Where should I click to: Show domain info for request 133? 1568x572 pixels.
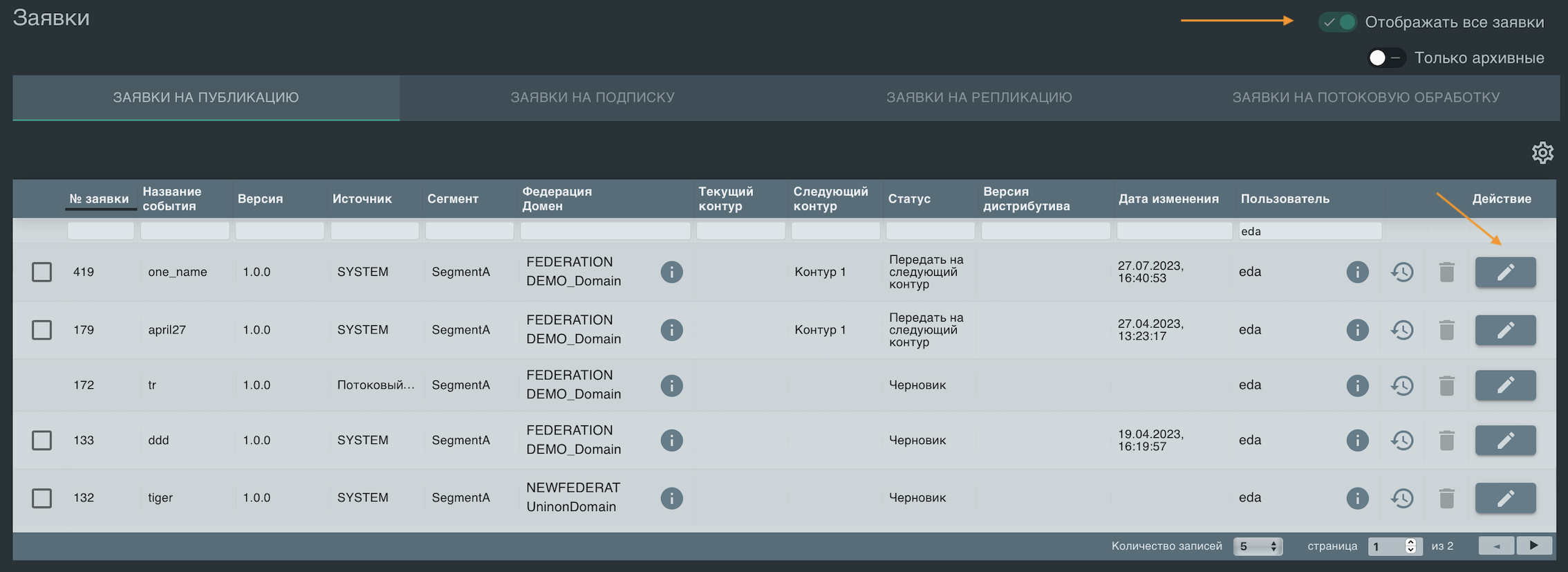click(x=671, y=441)
